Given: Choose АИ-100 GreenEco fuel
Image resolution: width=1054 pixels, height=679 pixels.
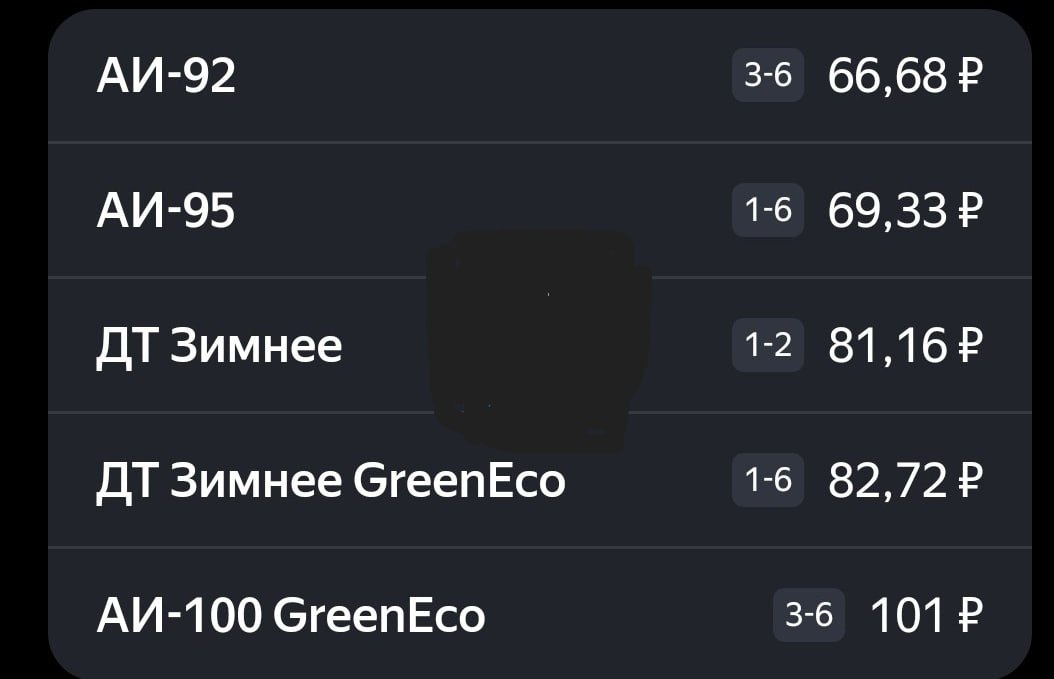Looking at the screenshot, I should pyautogui.click(x=291, y=615).
